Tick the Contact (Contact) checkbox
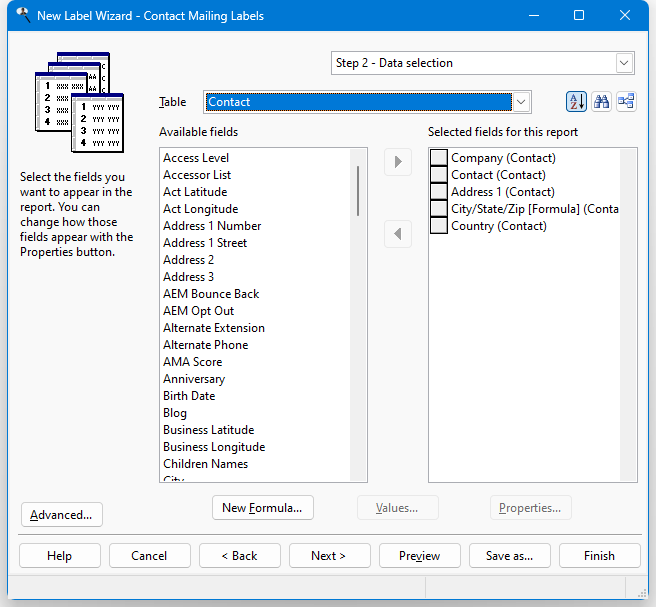 [439, 175]
